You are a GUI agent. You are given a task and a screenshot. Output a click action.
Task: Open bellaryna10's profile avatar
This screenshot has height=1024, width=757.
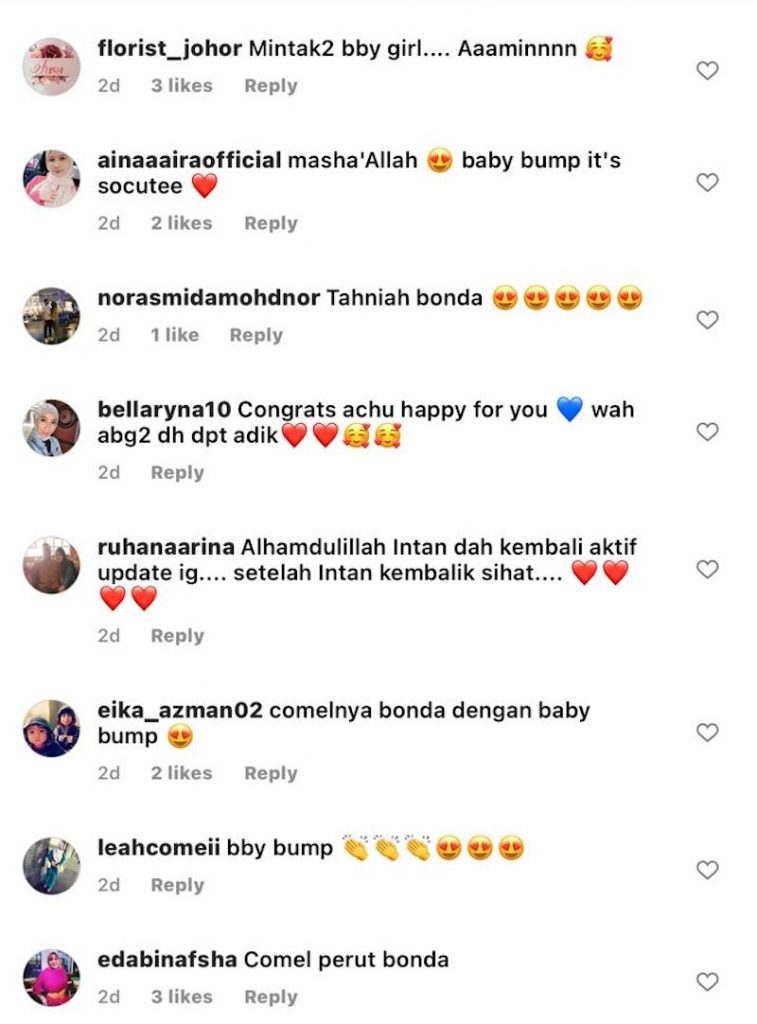(x=52, y=428)
